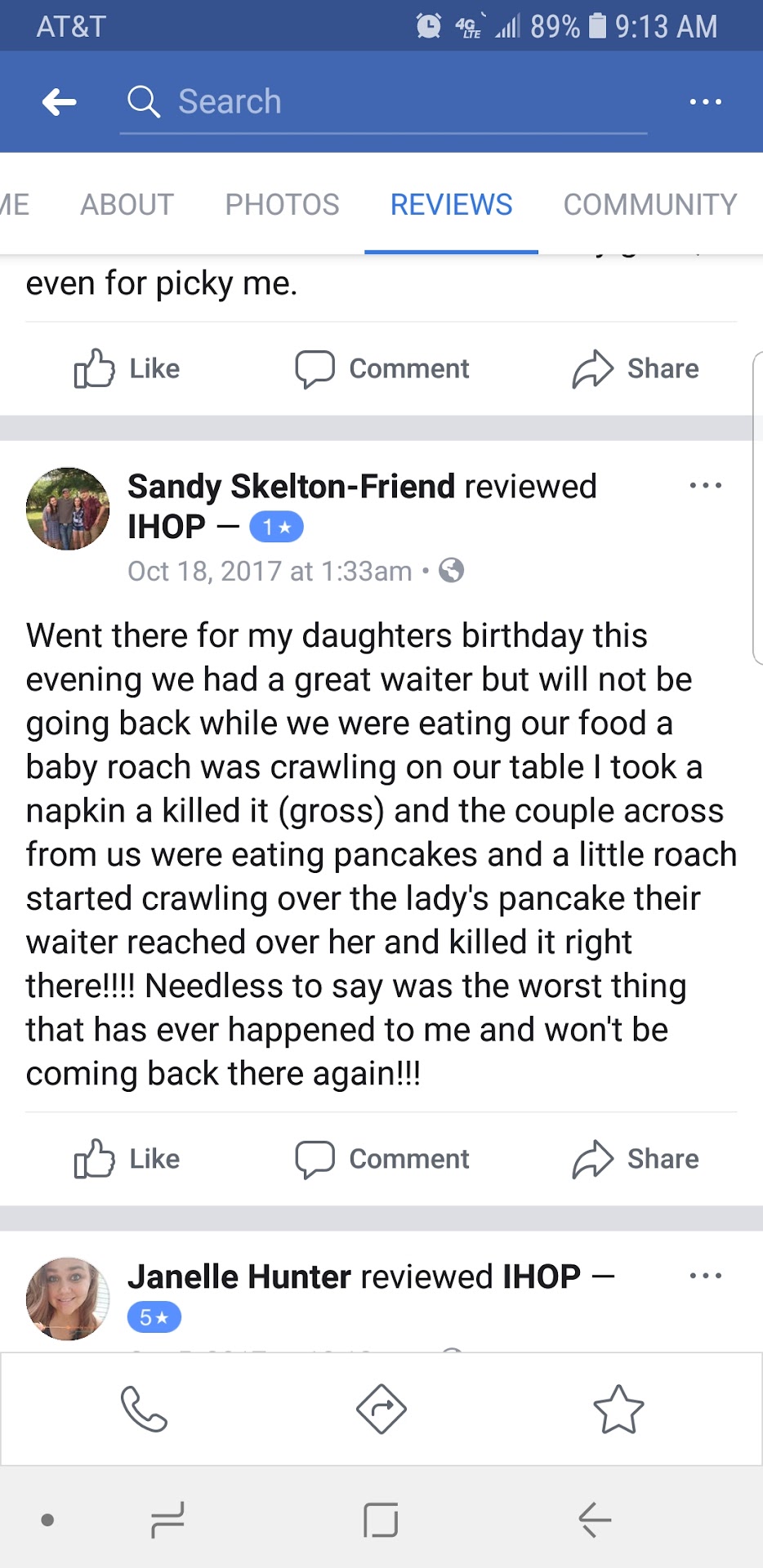Image resolution: width=763 pixels, height=1568 pixels.
Task: Open the three-dot menu in the header
Action: [x=705, y=102]
